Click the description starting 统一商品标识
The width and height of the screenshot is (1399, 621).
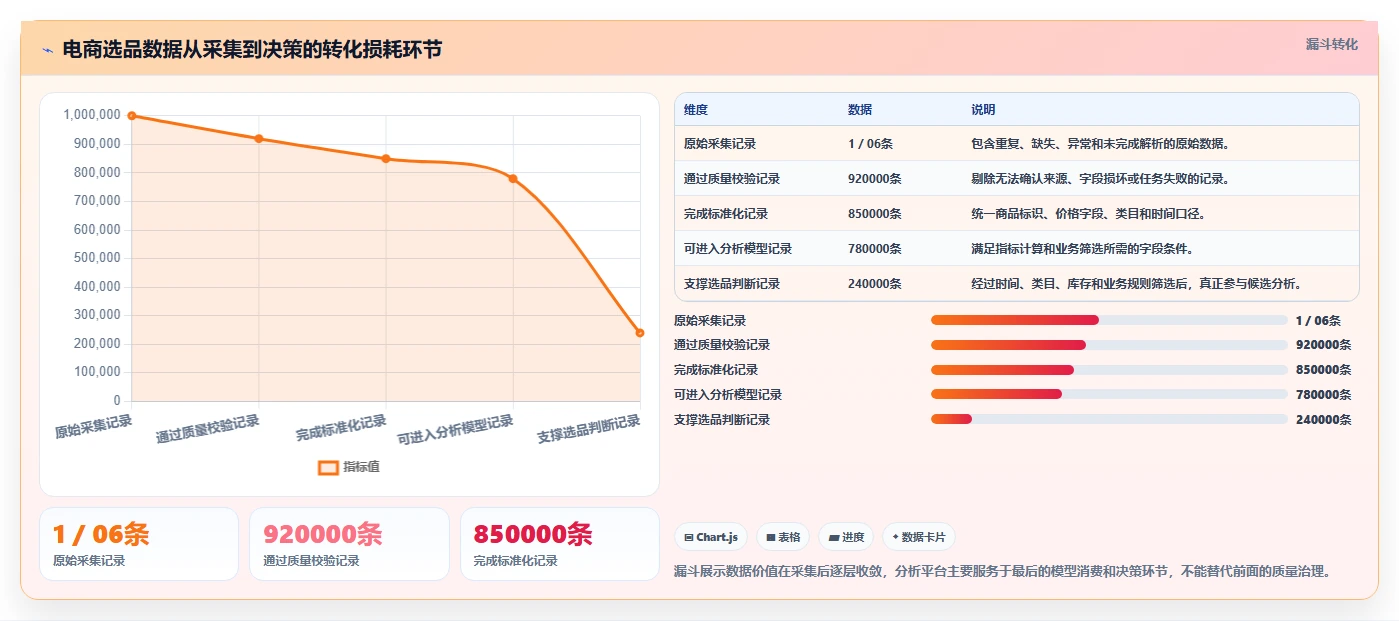coord(1088,214)
